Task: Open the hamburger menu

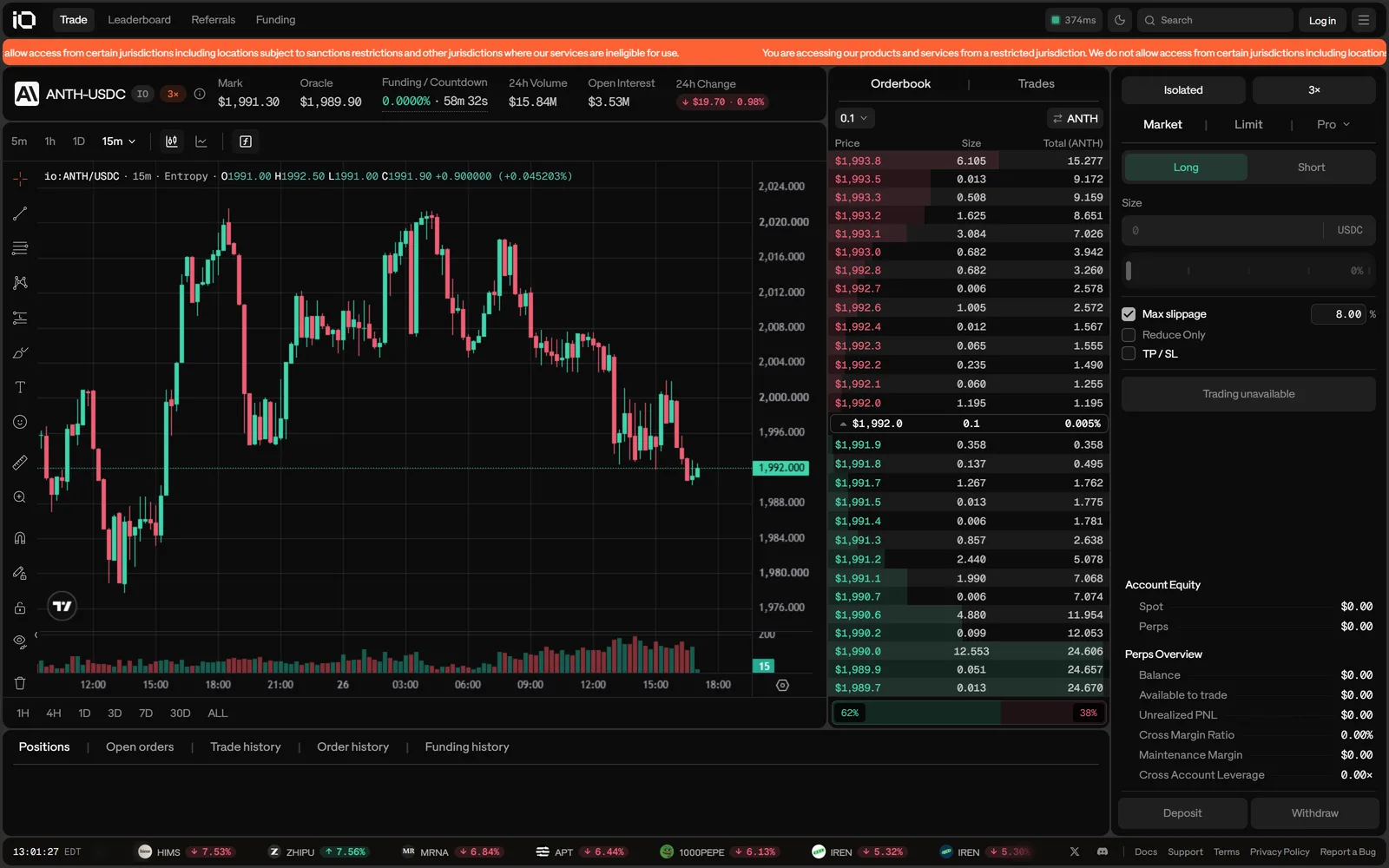Action: tap(1364, 20)
